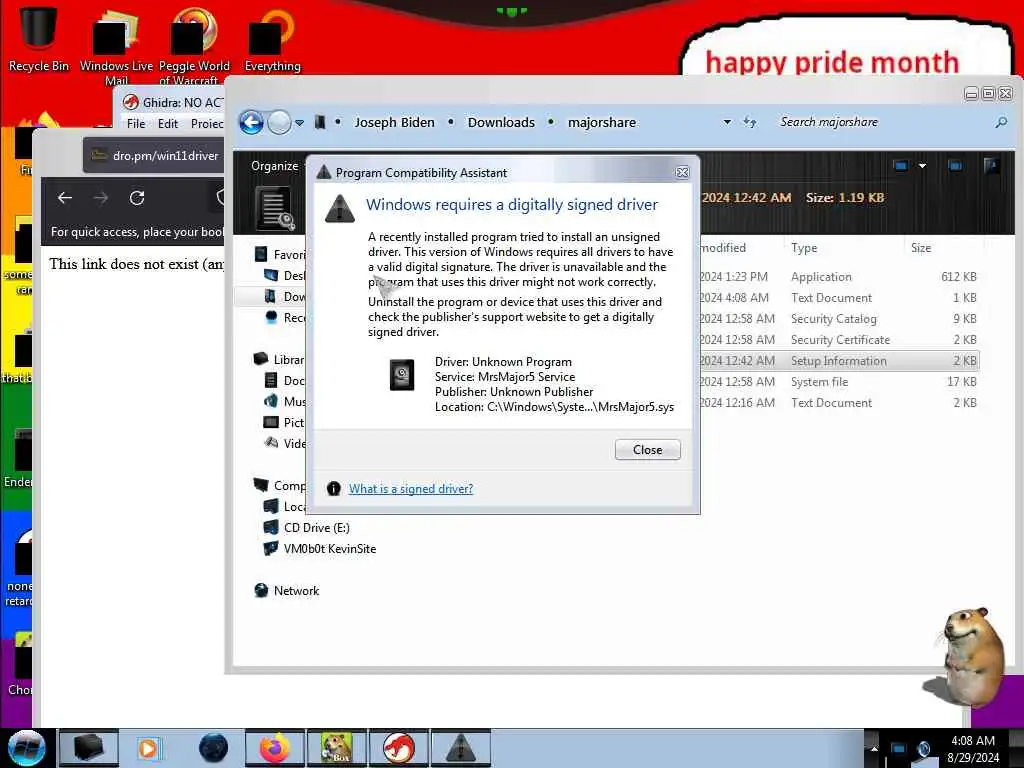Click the browser reload button in Firefox
Viewport: 1024px width, 768px height.
(x=136, y=198)
